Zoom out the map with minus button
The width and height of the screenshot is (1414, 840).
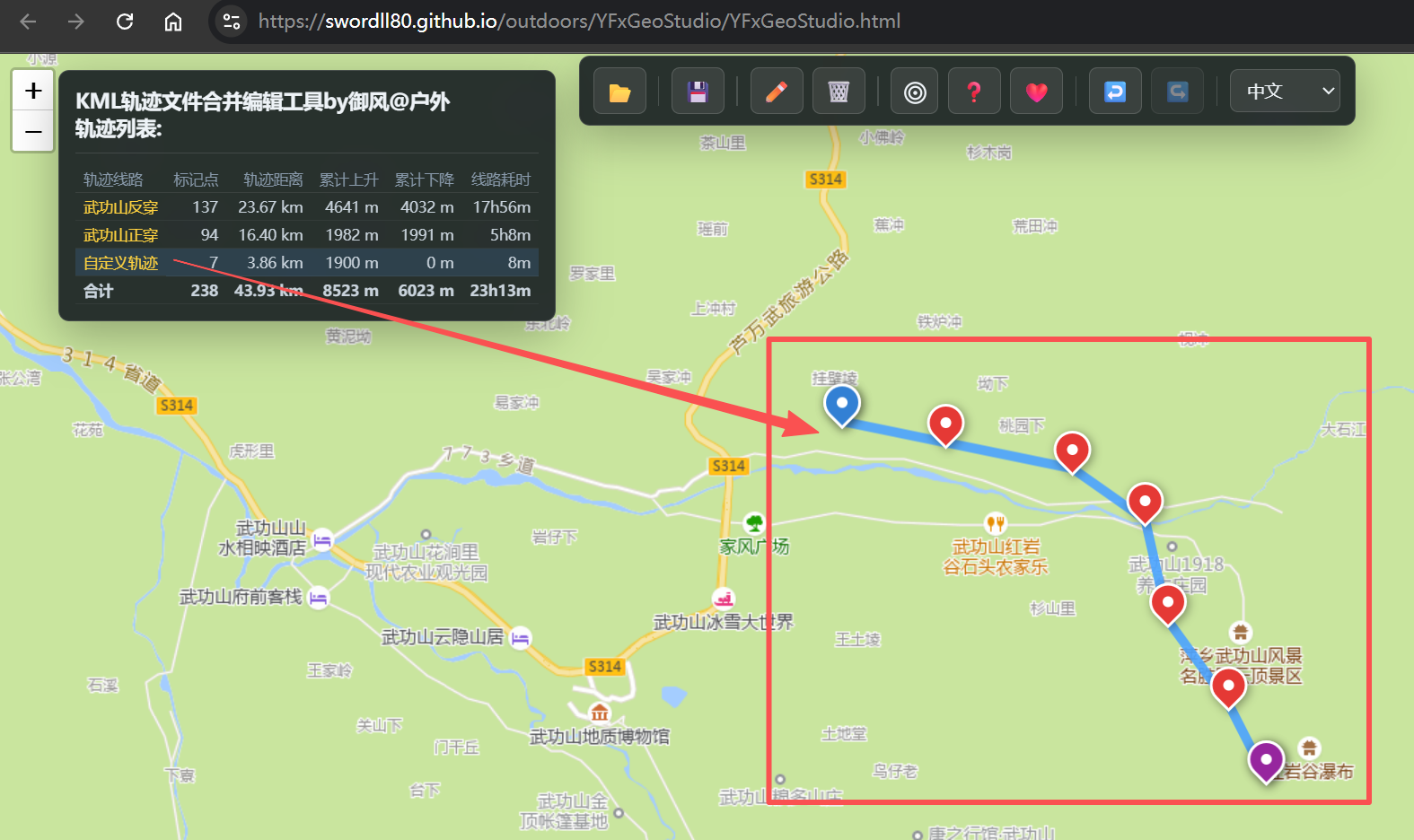click(33, 132)
